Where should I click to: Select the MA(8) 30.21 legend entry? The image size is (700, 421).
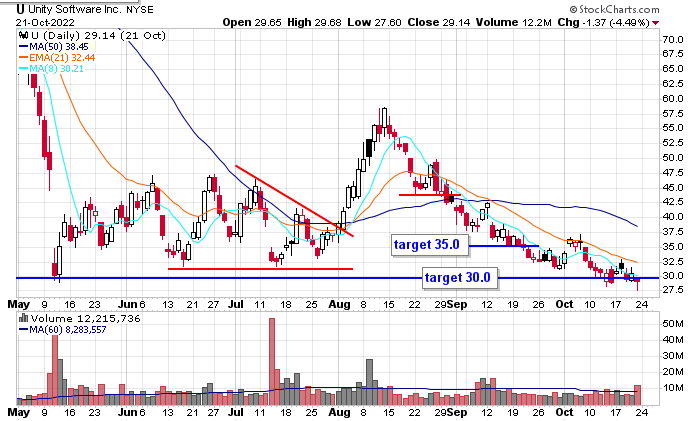pyautogui.click(x=51, y=69)
